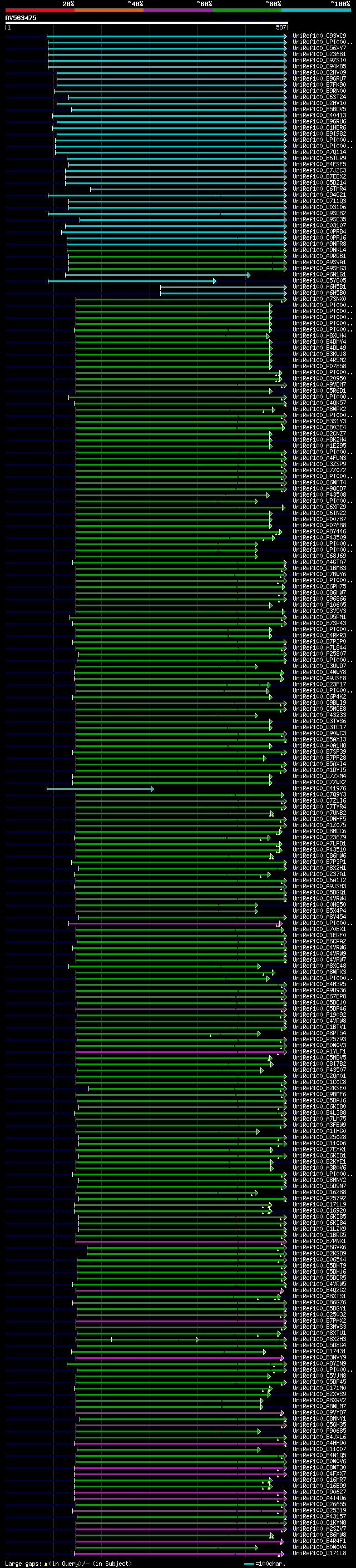
Task: Select hit label UniRef100_Q7ZWX2
Action: click(x=319, y=783)
